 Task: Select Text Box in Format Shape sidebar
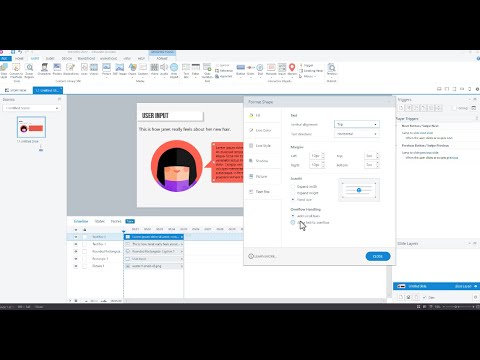coord(262,192)
